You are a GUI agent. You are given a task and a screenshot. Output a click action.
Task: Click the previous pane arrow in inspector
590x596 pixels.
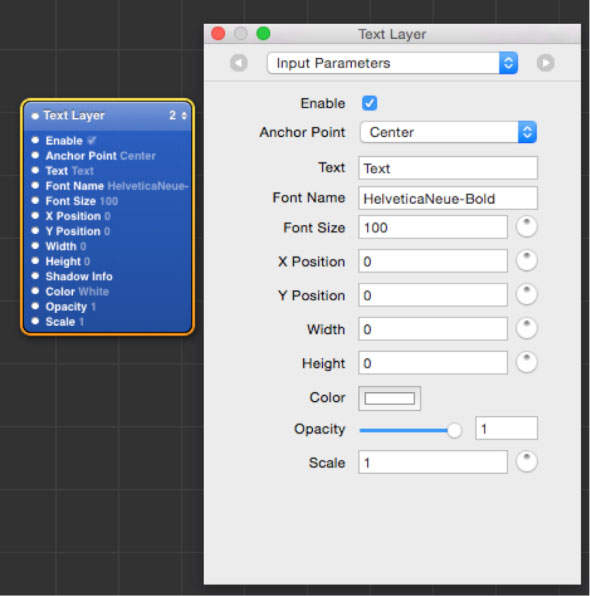pos(239,63)
